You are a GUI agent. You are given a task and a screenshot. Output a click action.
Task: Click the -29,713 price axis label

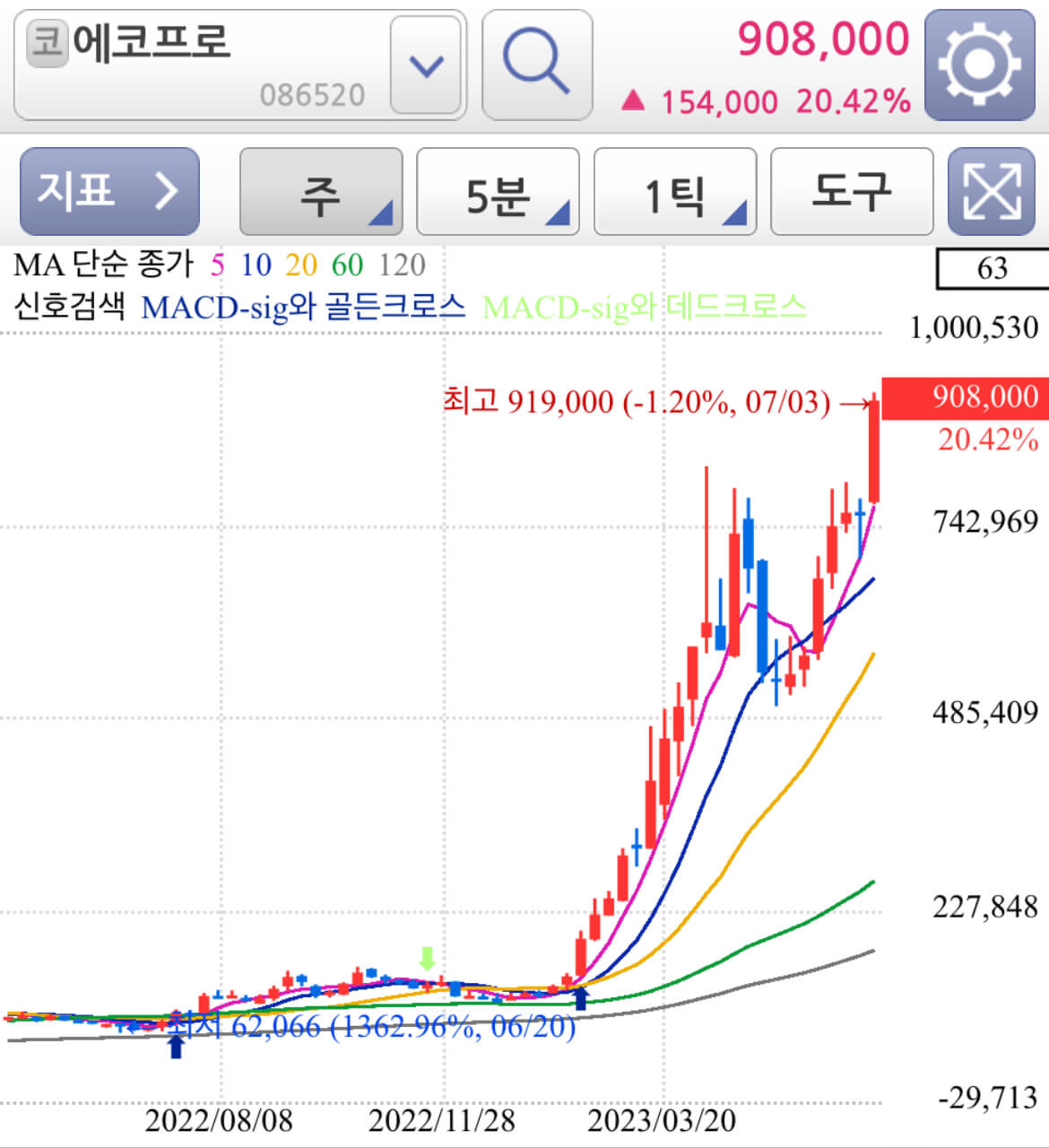tap(987, 1097)
